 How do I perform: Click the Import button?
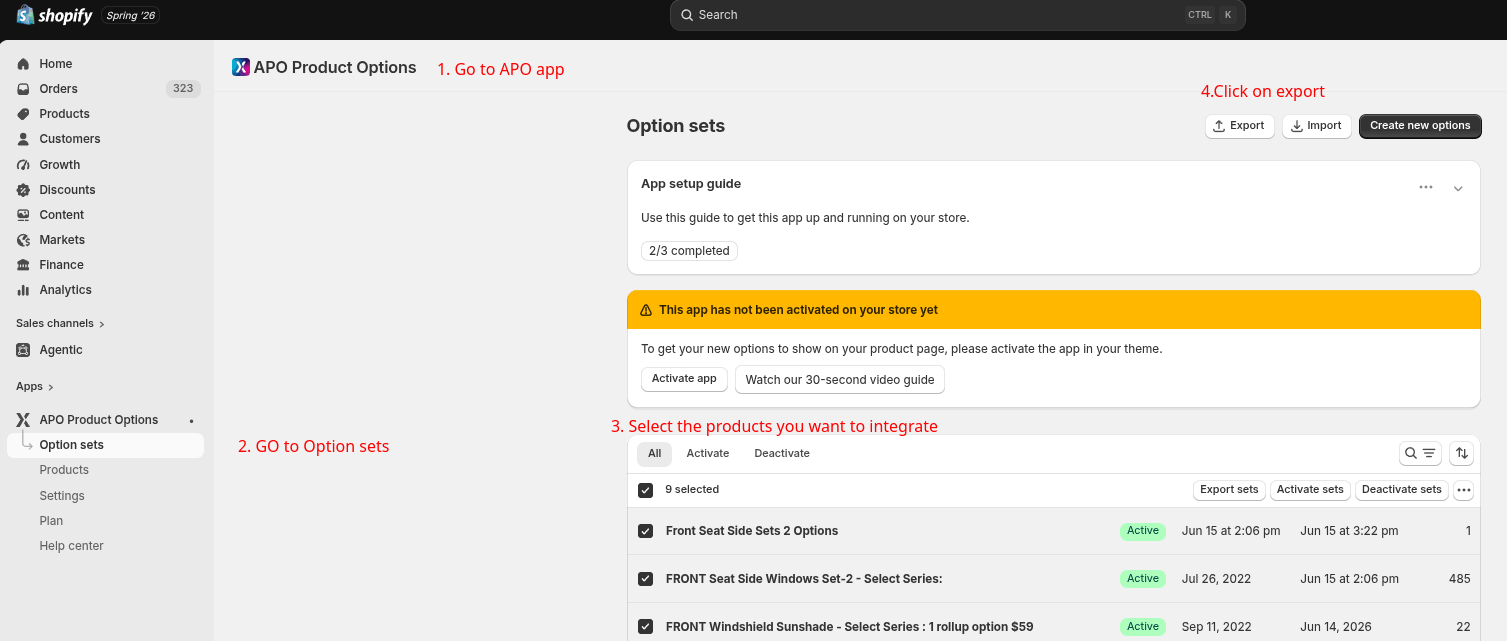(x=1317, y=126)
